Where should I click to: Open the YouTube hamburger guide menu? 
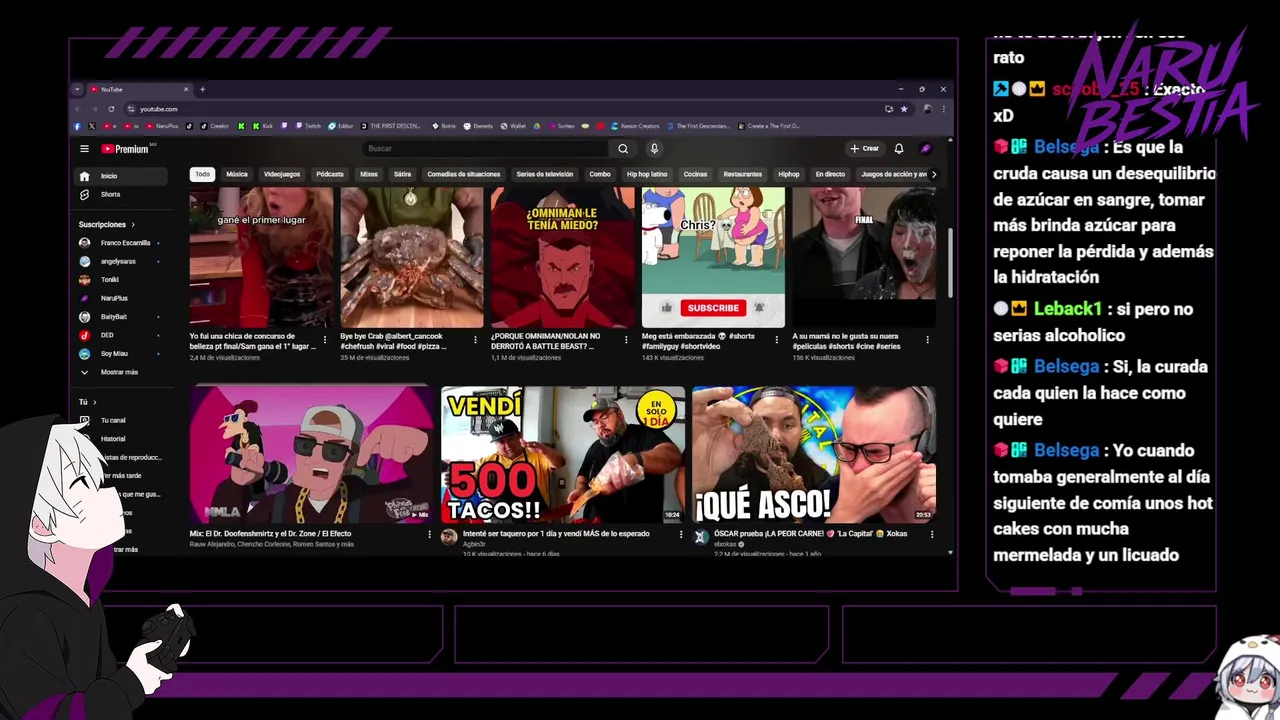[x=84, y=148]
